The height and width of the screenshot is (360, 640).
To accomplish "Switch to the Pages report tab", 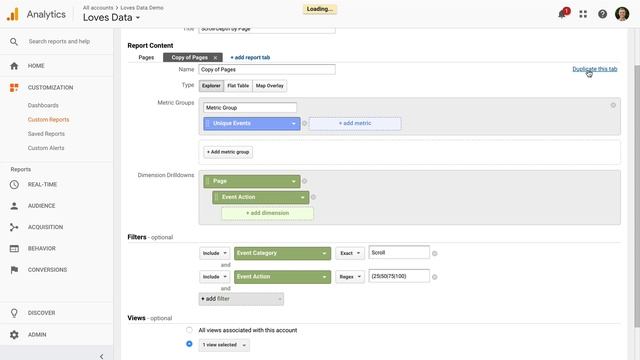I will coord(146,58).
